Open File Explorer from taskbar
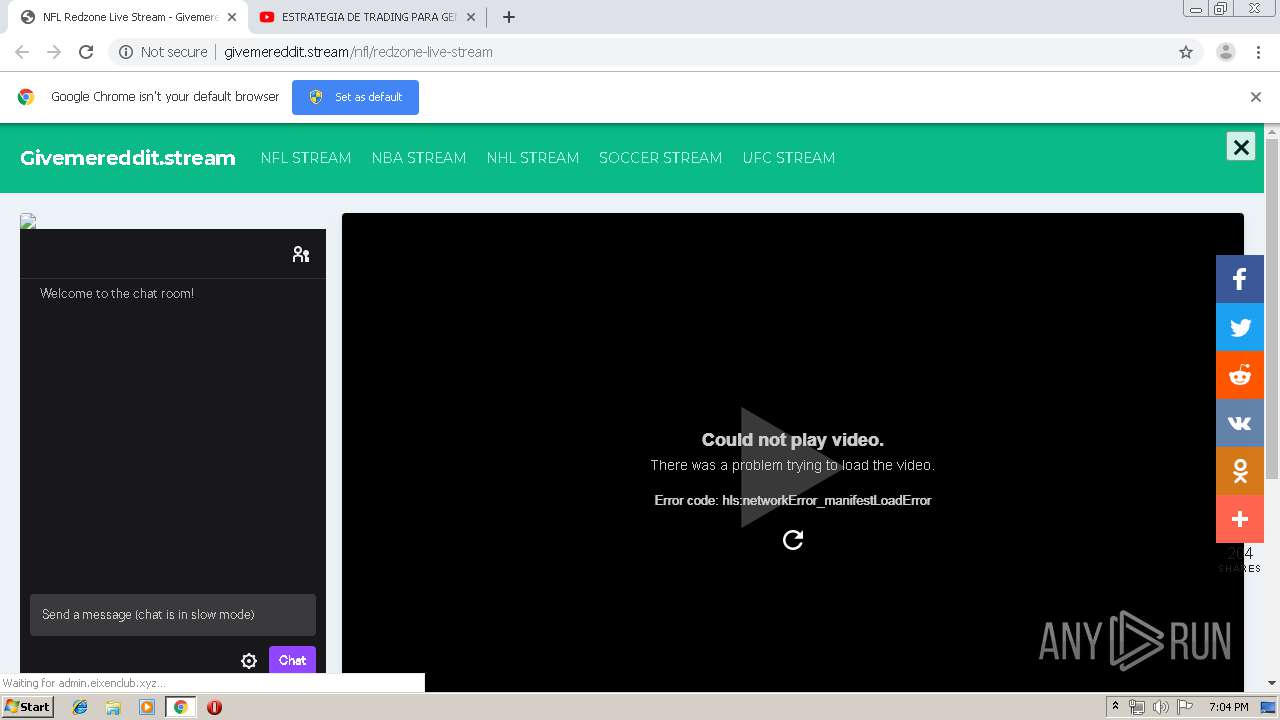Image resolution: width=1280 pixels, height=720 pixels. pos(113,707)
